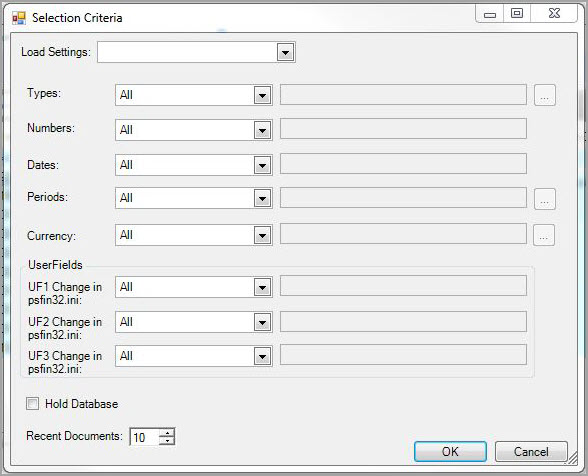Image resolution: width=588 pixels, height=476 pixels.
Task: Minimize the Selection Criteria window
Action: [x=490, y=14]
